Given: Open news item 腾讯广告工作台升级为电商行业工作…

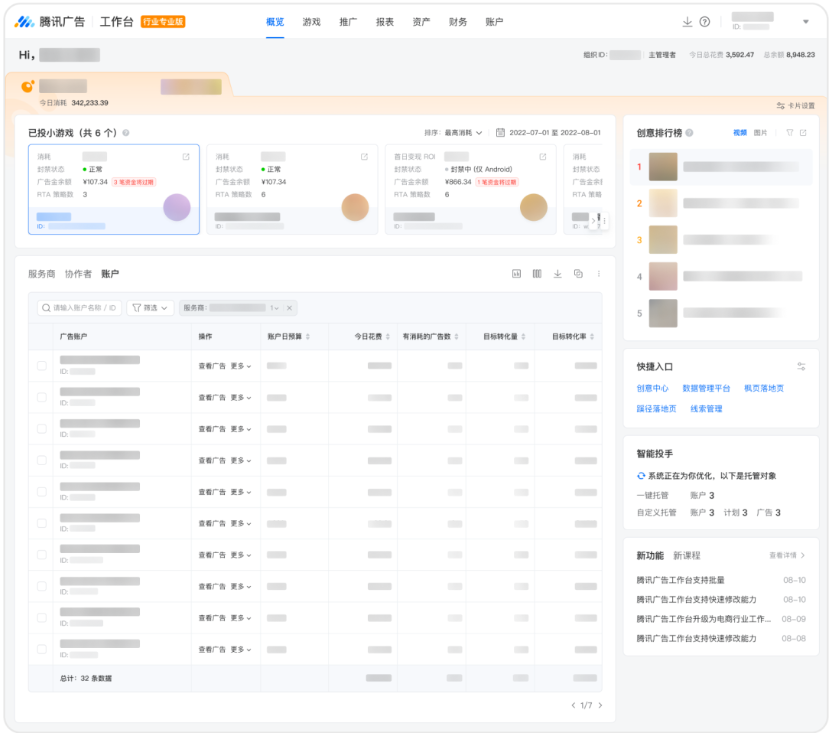Looking at the screenshot, I should point(704,619).
